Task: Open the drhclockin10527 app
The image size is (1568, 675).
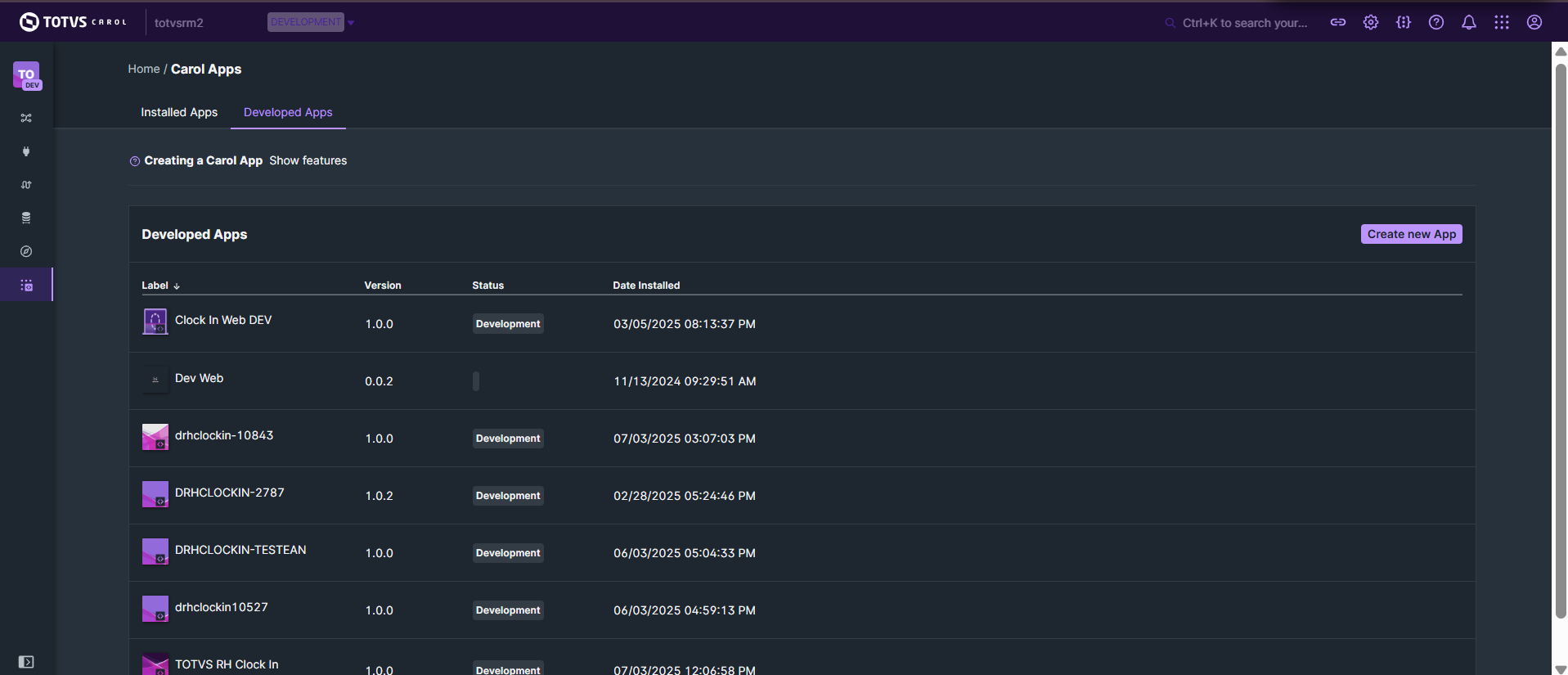Action: (222, 607)
